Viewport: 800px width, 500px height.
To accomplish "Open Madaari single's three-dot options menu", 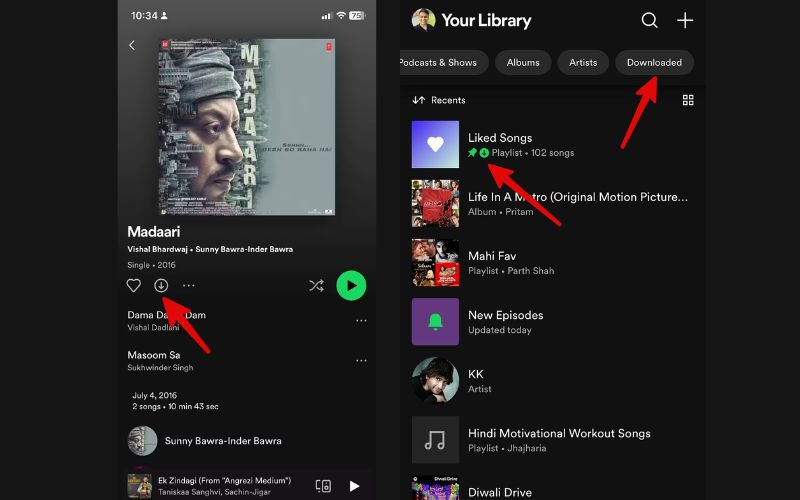I will point(189,285).
